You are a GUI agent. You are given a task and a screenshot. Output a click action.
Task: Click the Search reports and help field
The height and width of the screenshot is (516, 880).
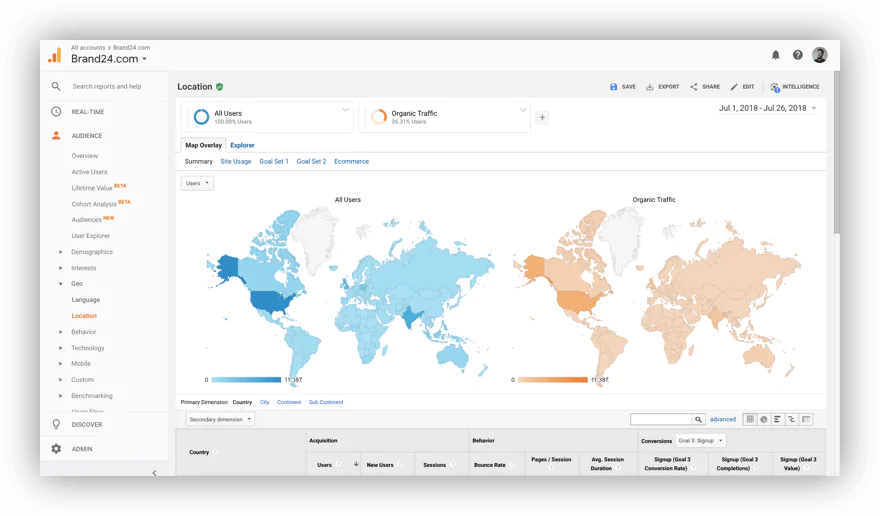click(x=107, y=86)
